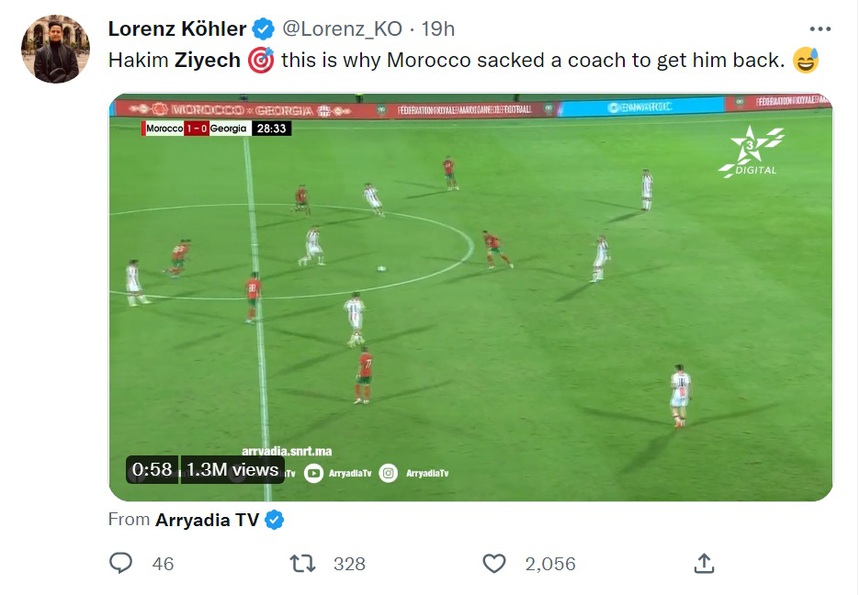Image resolution: width=860 pixels, height=595 pixels.
Task: Open the three-dot more options menu
Action: click(x=820, y=29)
